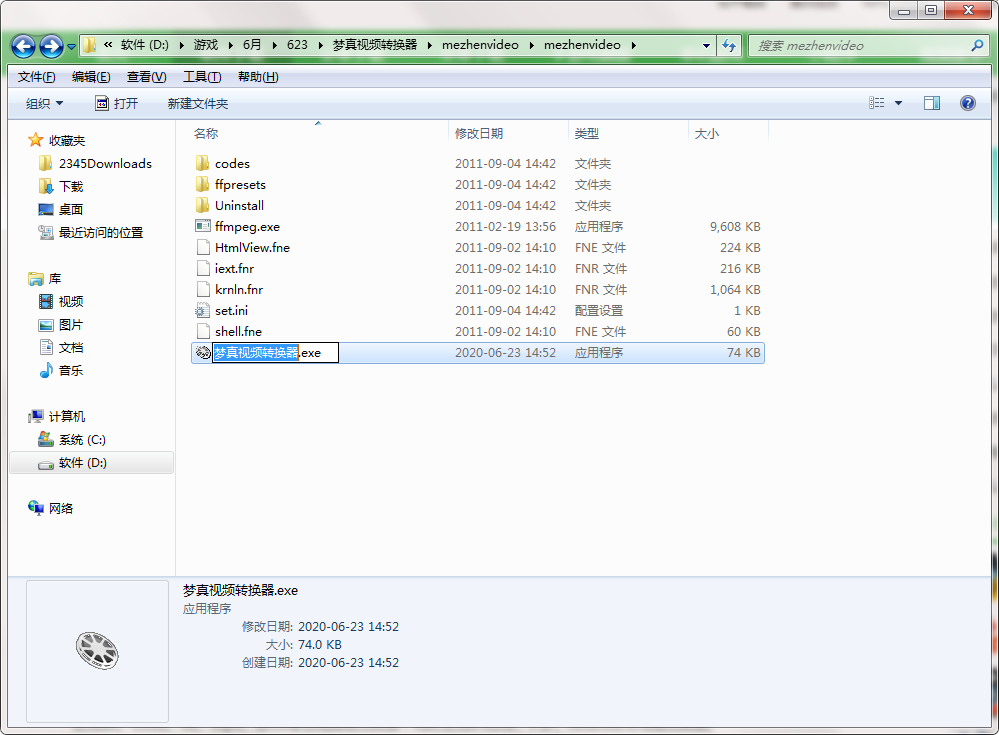
Task: Click the search mezhenvideo input field
Action: pos(860,45)
